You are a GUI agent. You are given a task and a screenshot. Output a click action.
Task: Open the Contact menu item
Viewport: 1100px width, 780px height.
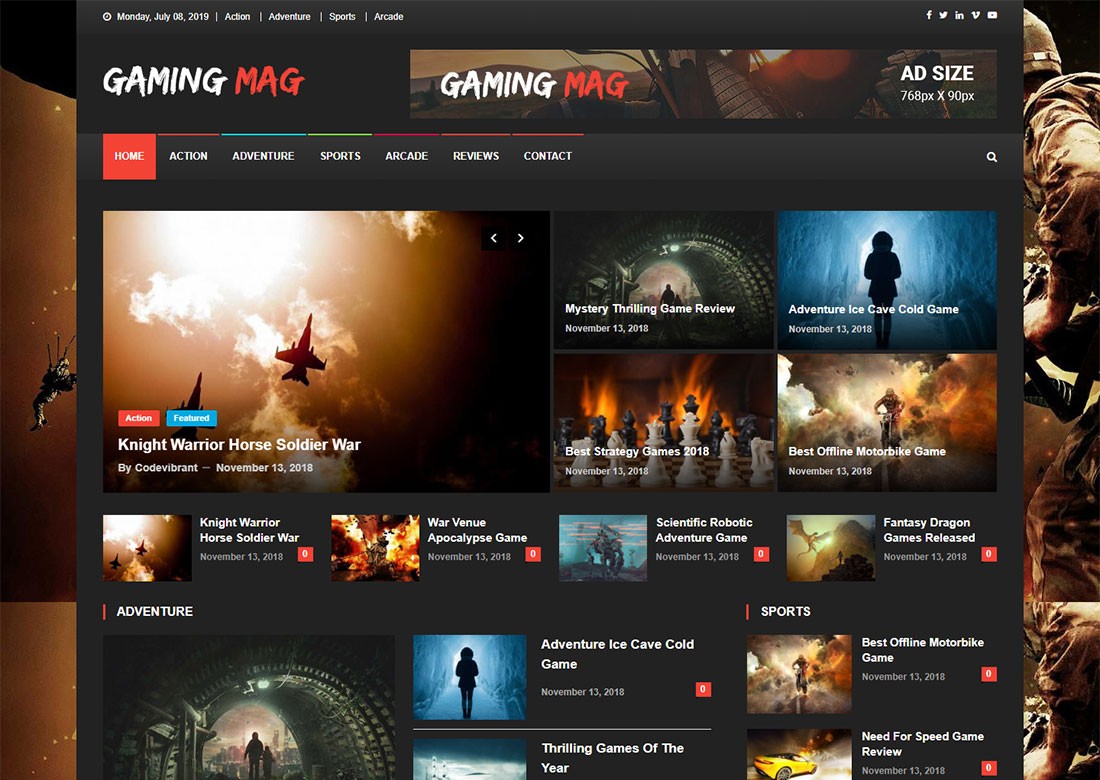(x=547, y=156)
